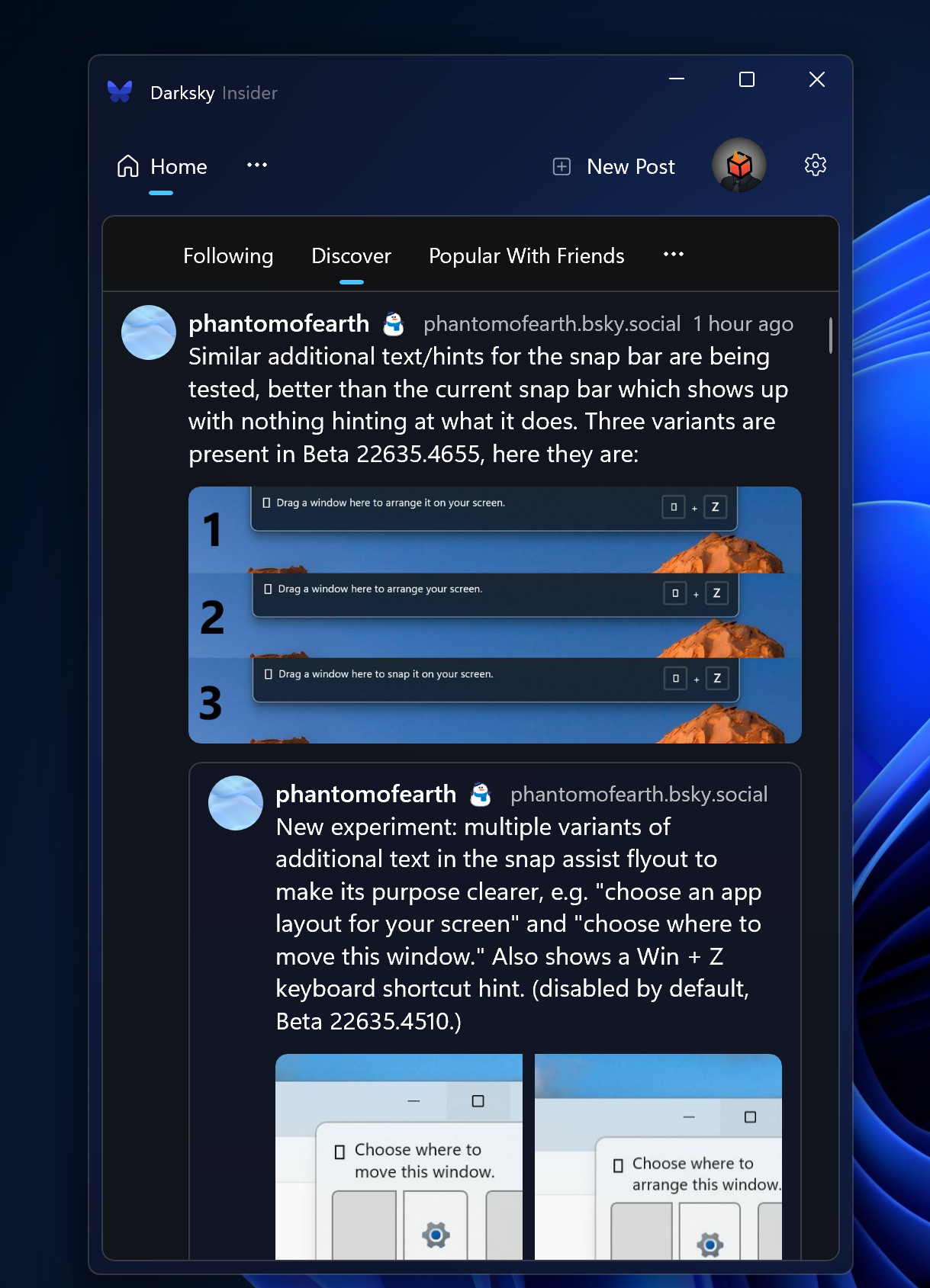Click the snowman emoji in the quoted post
Screen dimensions: 930x1288
coord(481,795)
